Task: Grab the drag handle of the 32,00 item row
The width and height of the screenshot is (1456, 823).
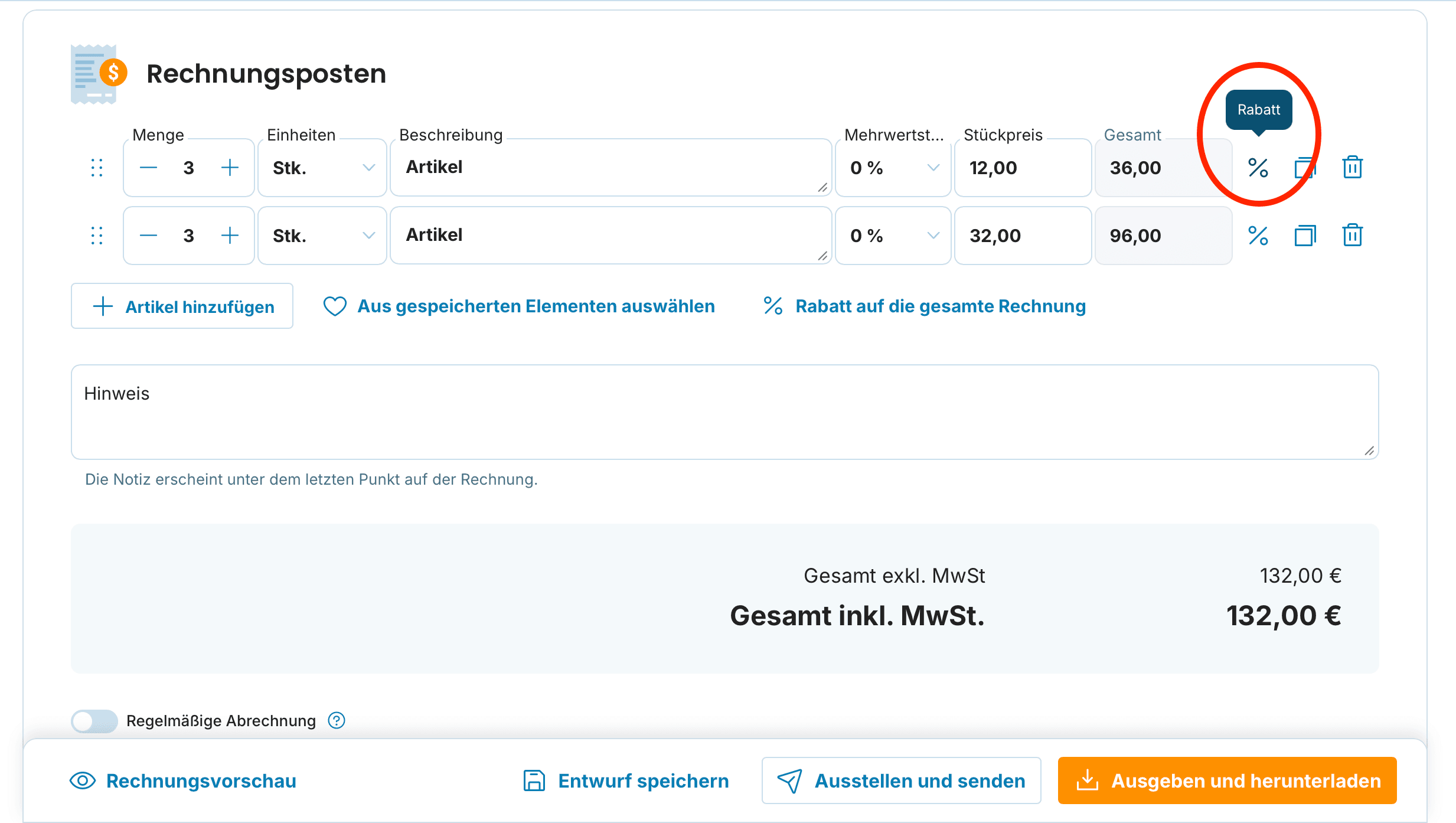Action: point(97,236)
